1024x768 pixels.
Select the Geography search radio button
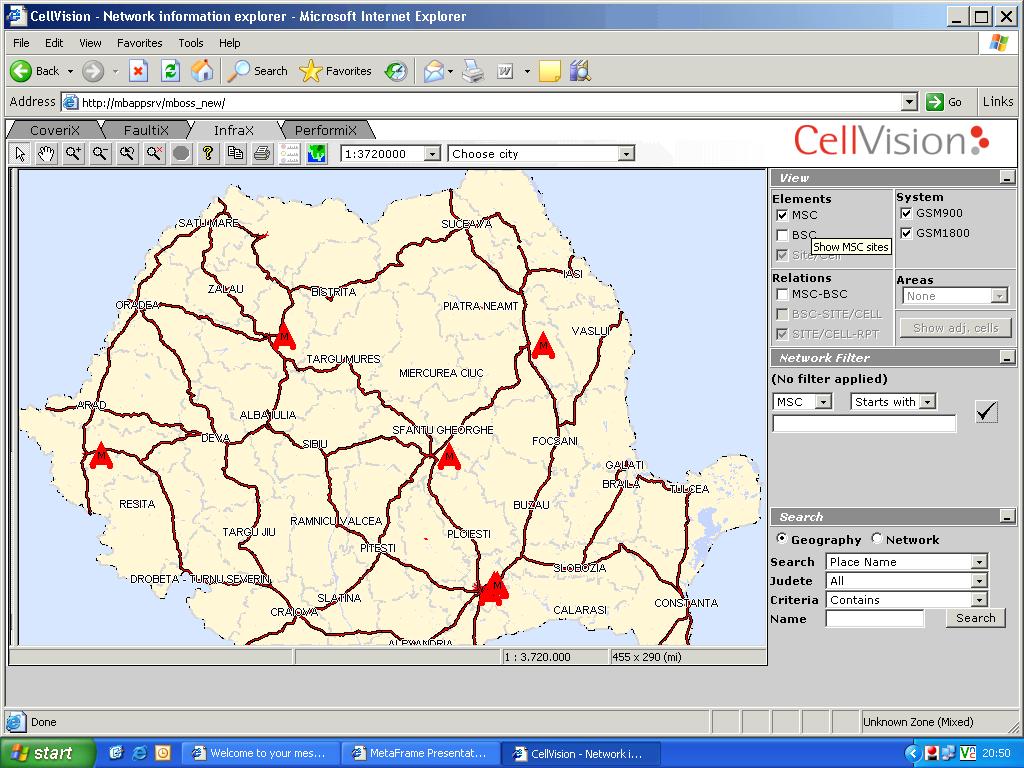click(x=782, y=539)
